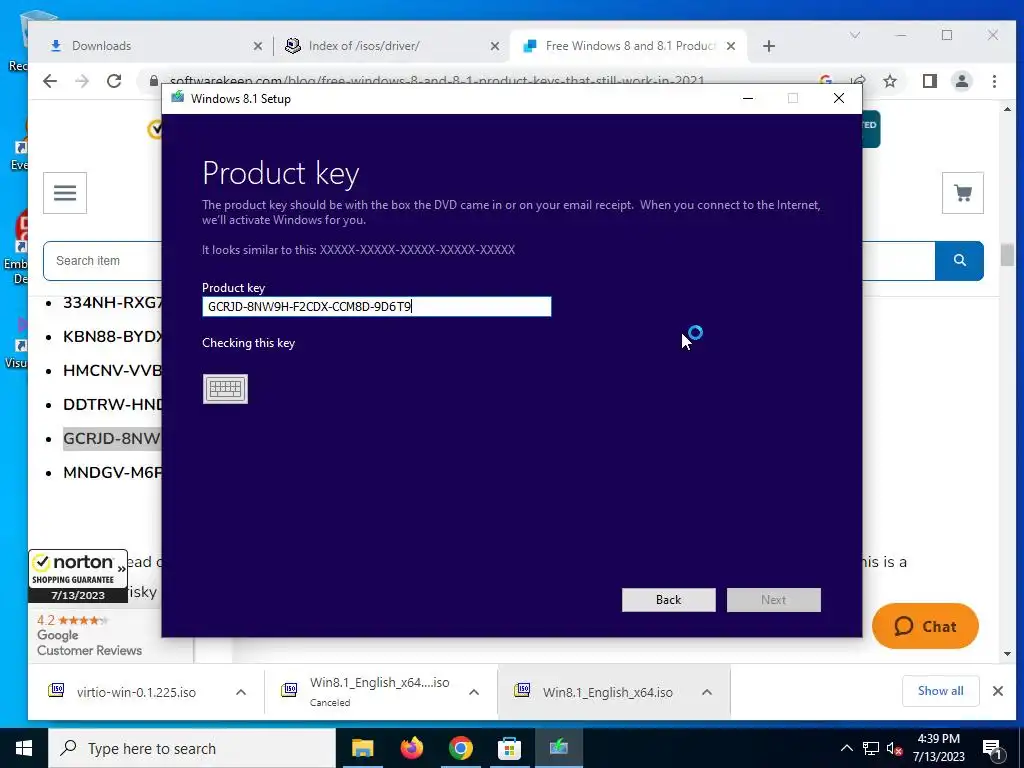Open Chrome side panel icon

929,81
